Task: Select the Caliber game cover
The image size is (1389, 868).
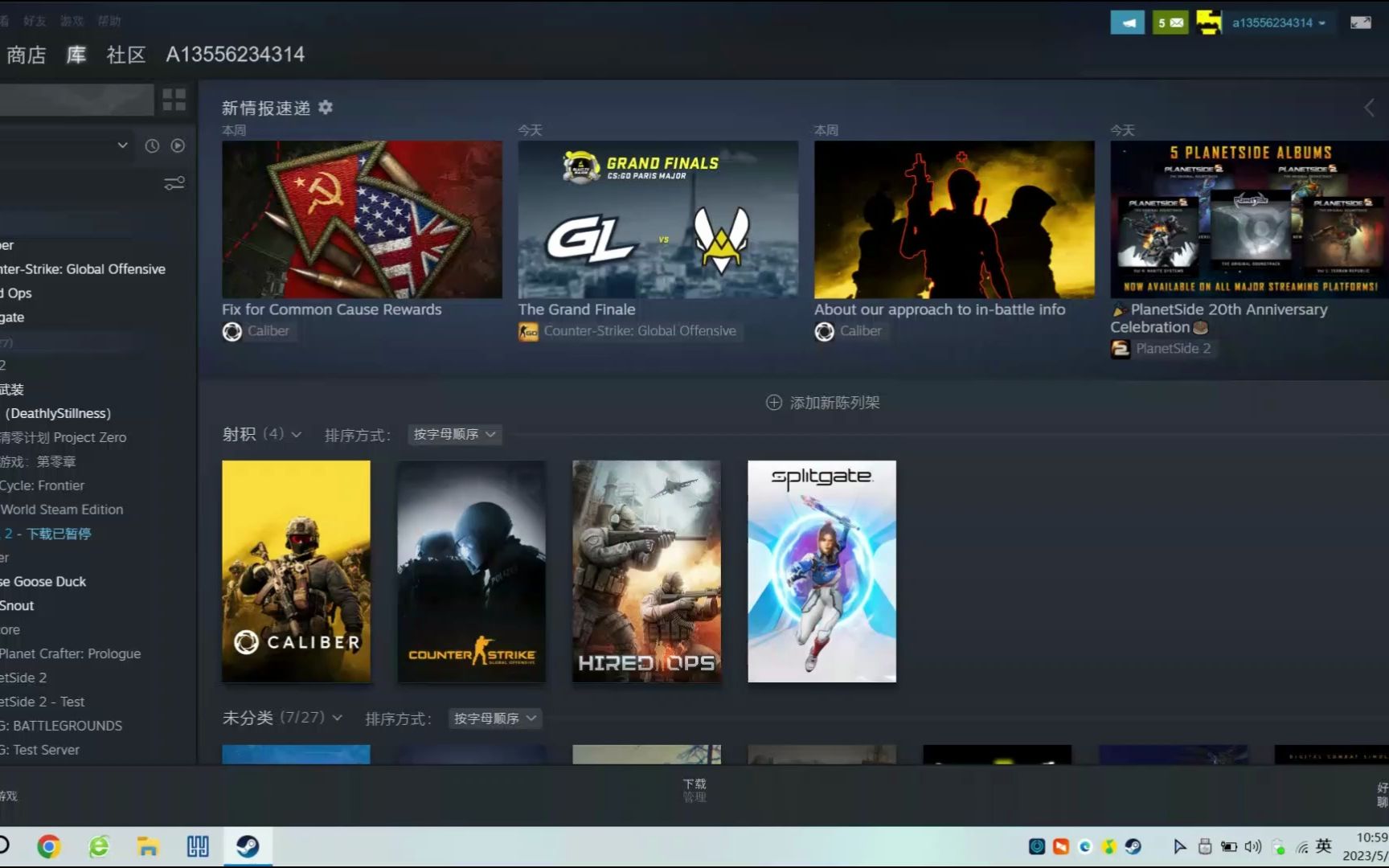Action: (x=296, y=571)
